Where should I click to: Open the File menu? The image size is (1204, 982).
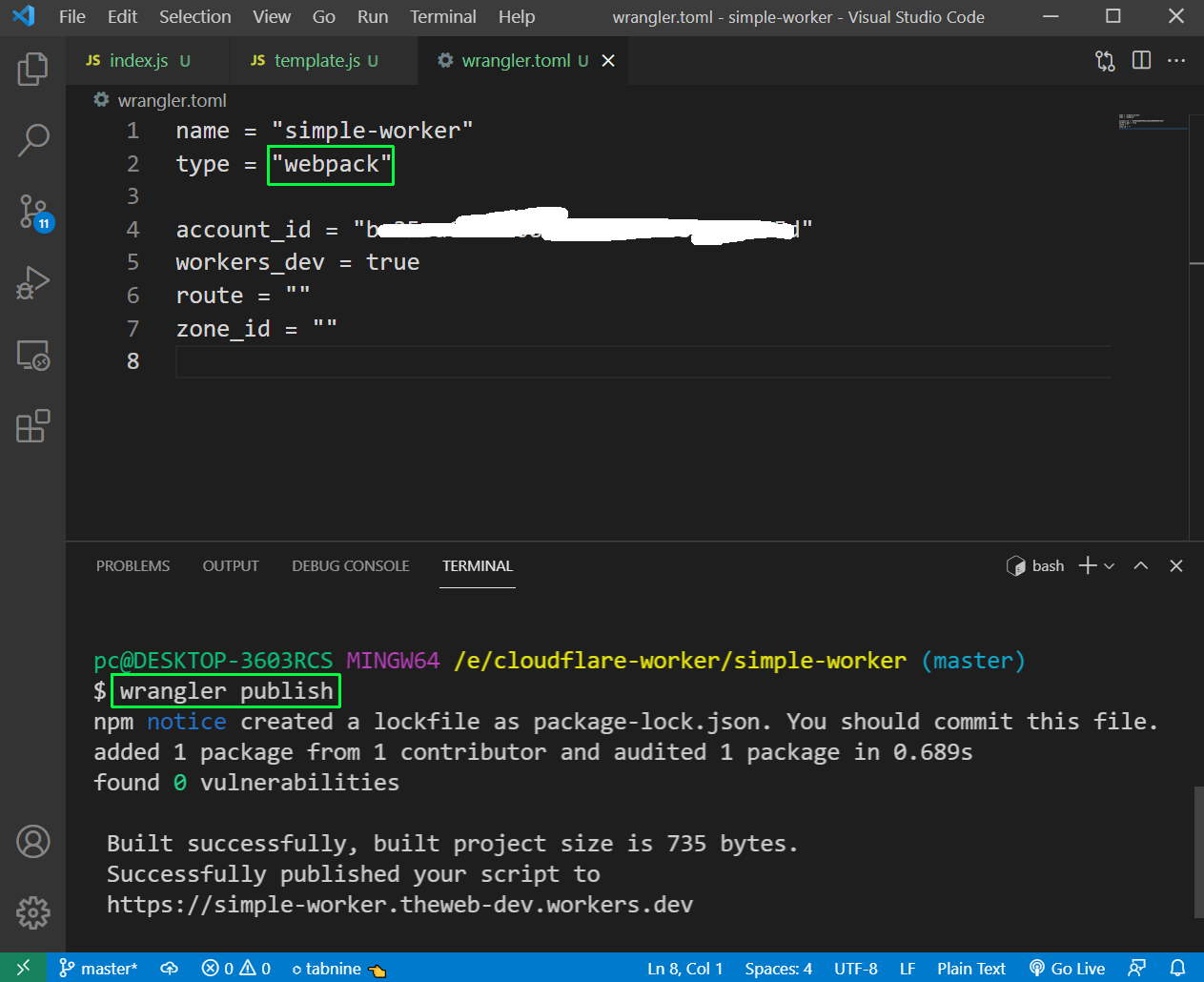[x=72, y=17]
